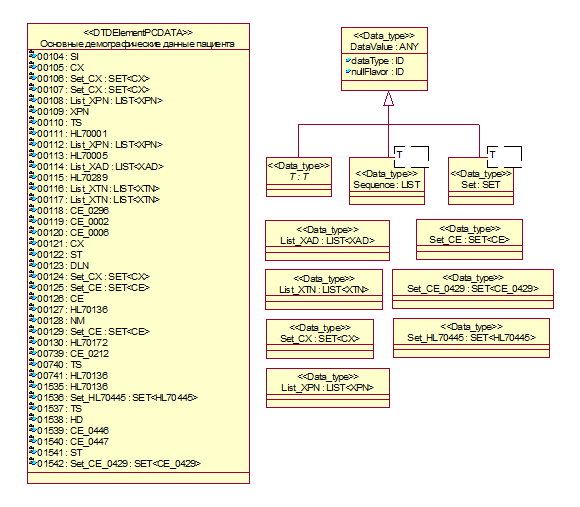Image resolution: width=580 pixels, height=507 pixels.
Task: Click the List_XAD : LIST<XAD> class
Action: pos(327,240)
